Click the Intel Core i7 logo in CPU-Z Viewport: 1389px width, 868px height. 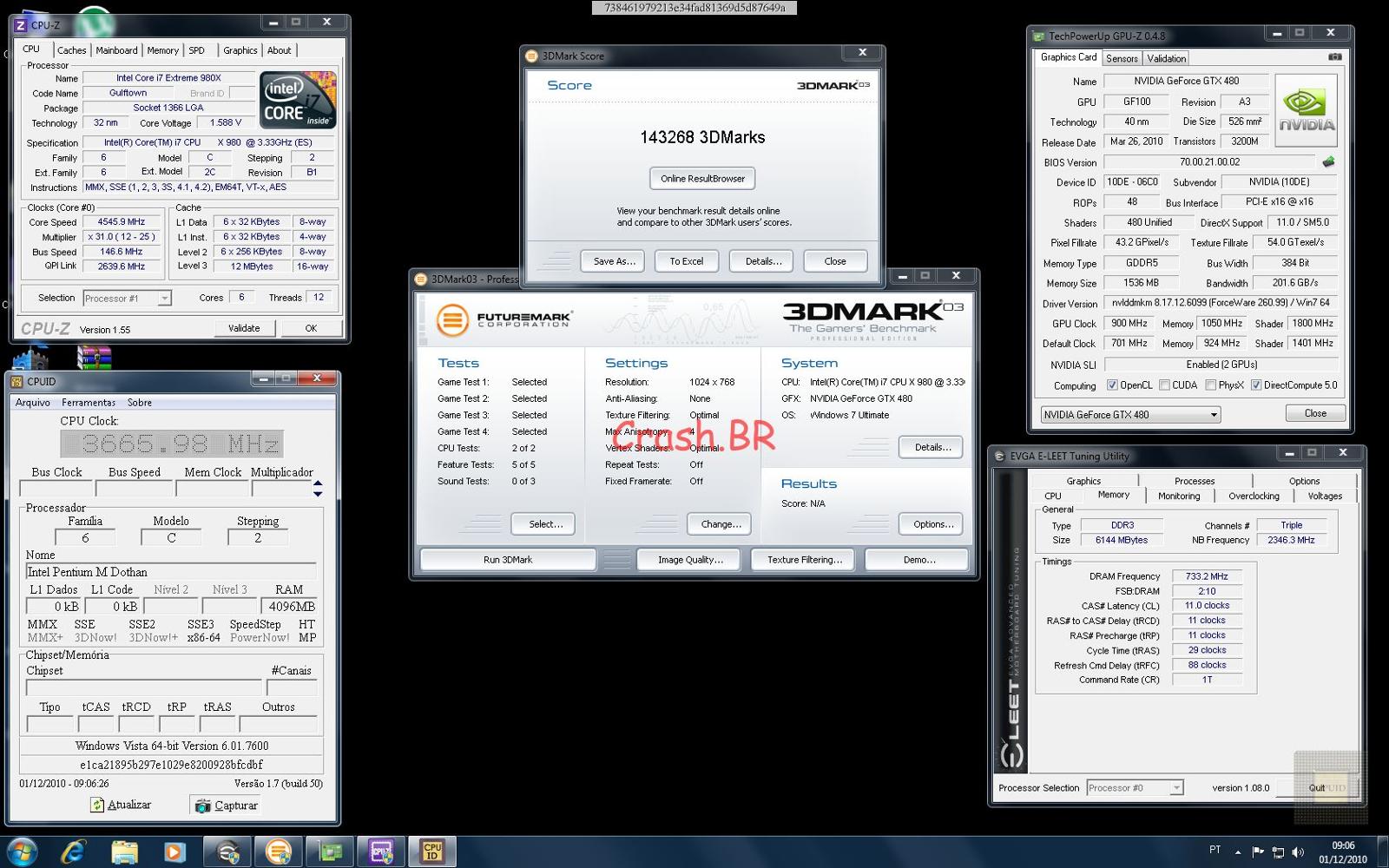(298, 100)
